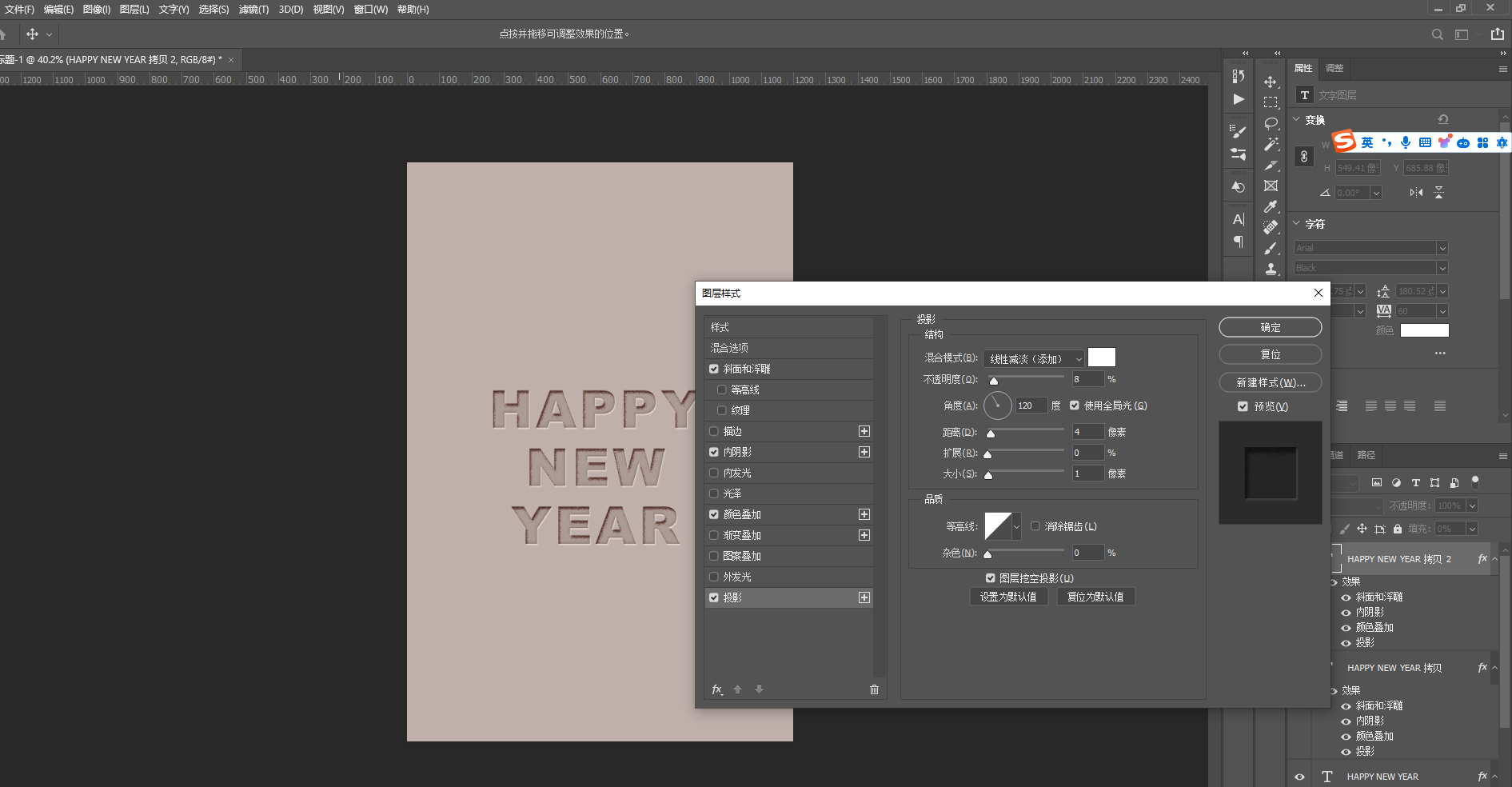
Task: Collapse the 变换 section in properties
Action: [1297, 120]
